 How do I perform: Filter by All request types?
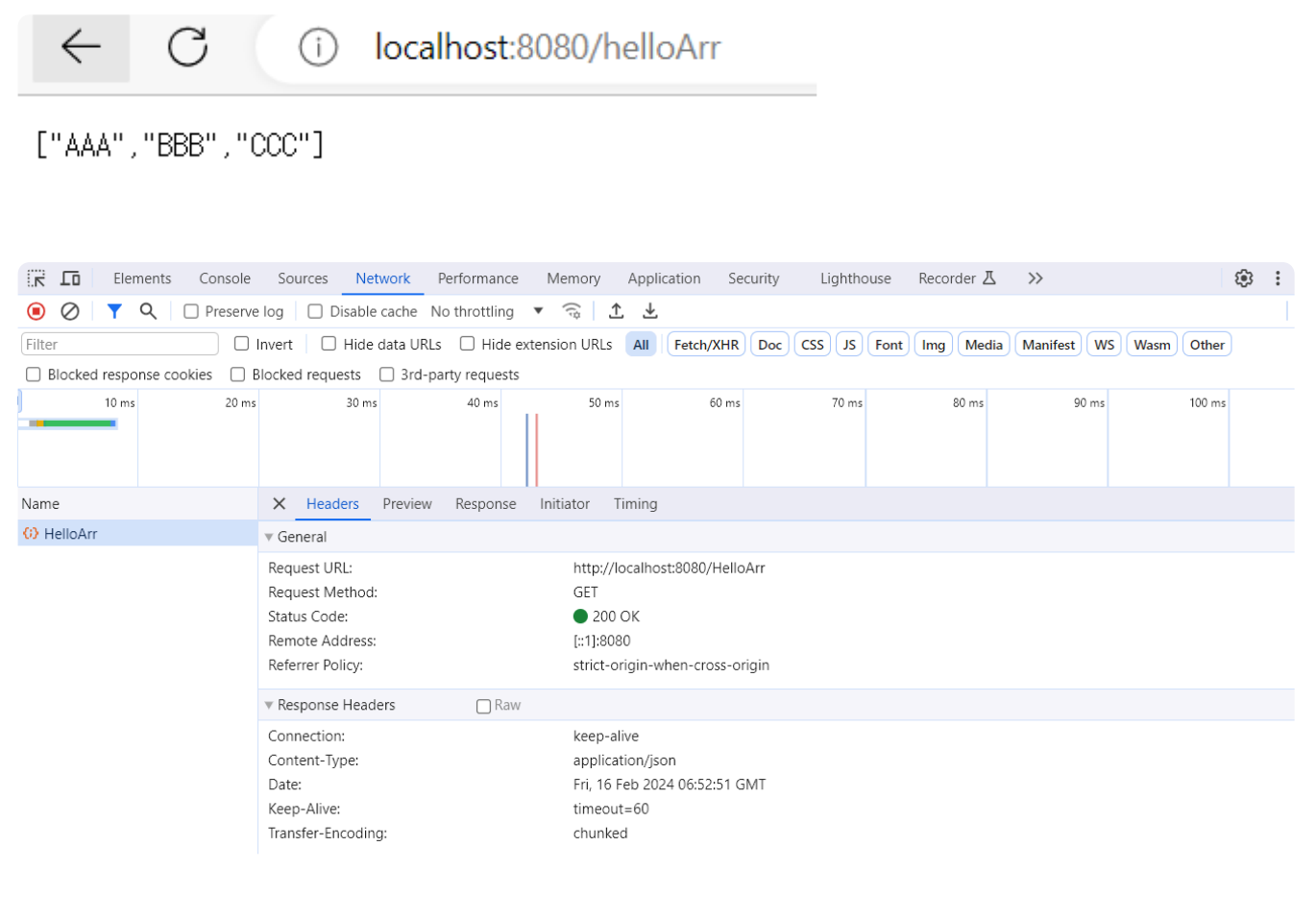coord(641,345)
